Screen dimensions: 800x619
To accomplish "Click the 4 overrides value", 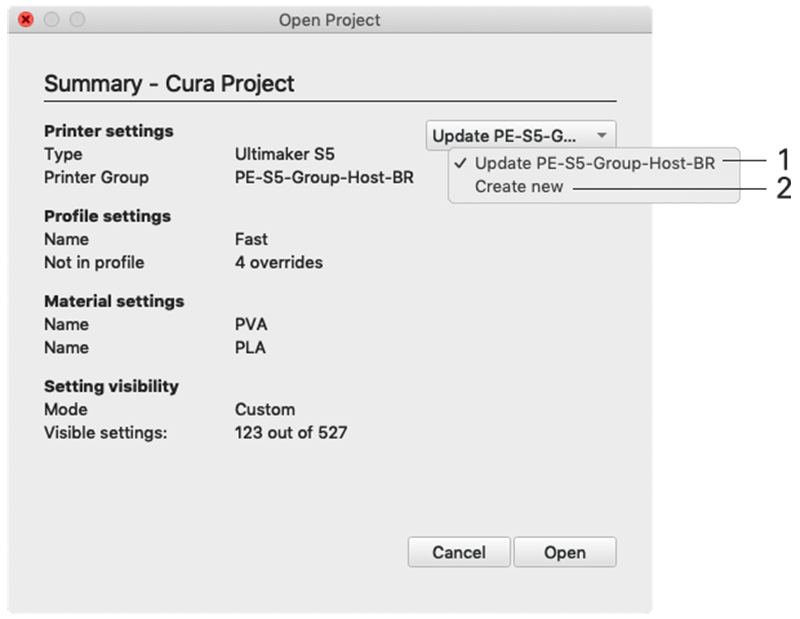I will pos(278,262).
